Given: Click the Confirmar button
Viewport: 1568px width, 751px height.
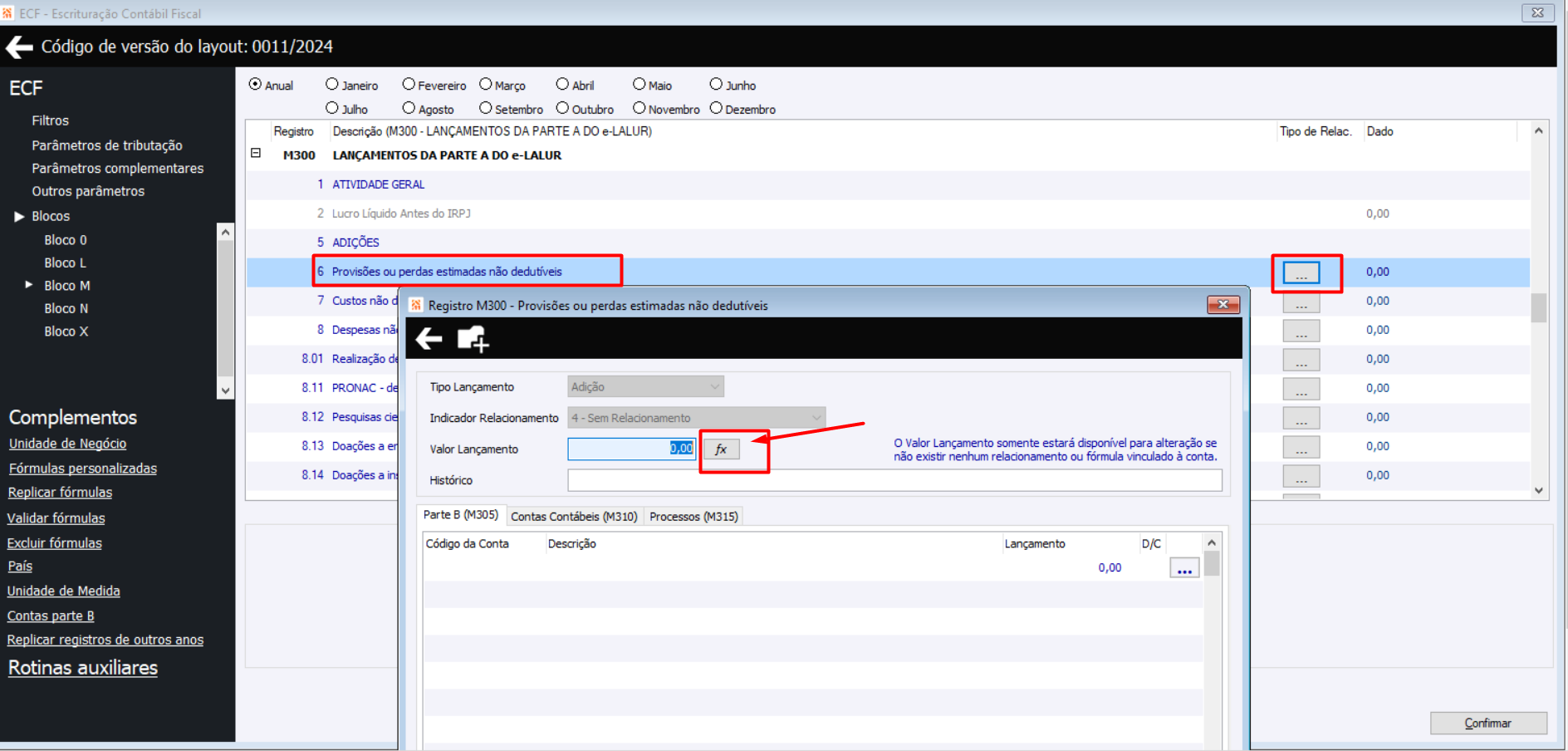Looking at the screenshot, I should click(1488, 724).
